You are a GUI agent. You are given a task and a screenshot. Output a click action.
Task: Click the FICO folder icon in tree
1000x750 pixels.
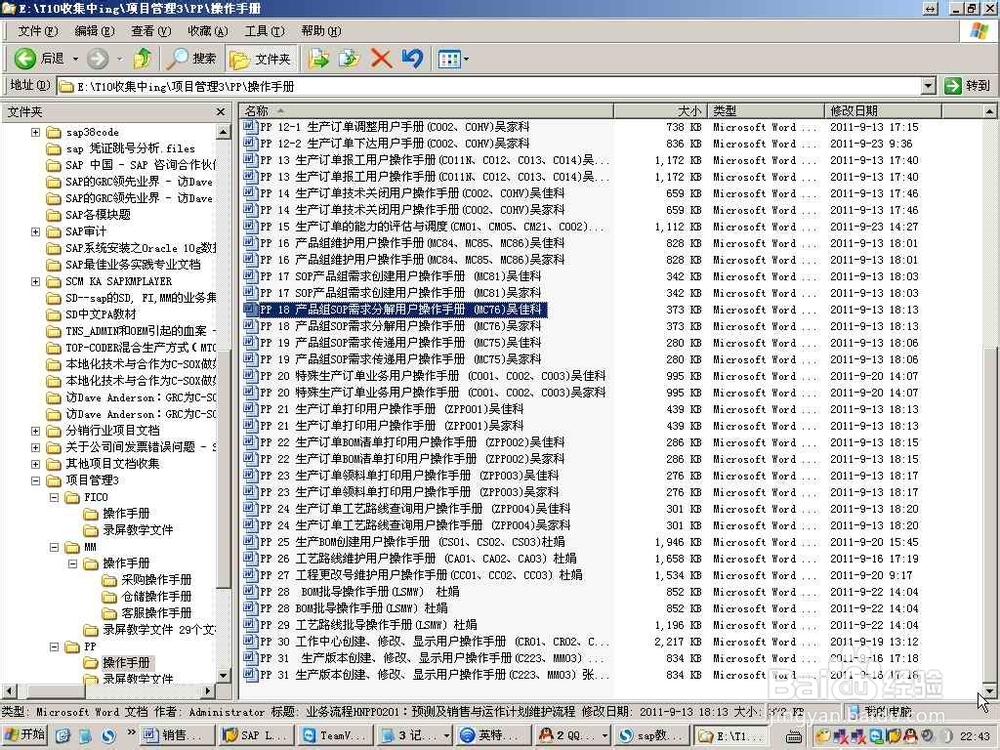click(x=73, y=497)
